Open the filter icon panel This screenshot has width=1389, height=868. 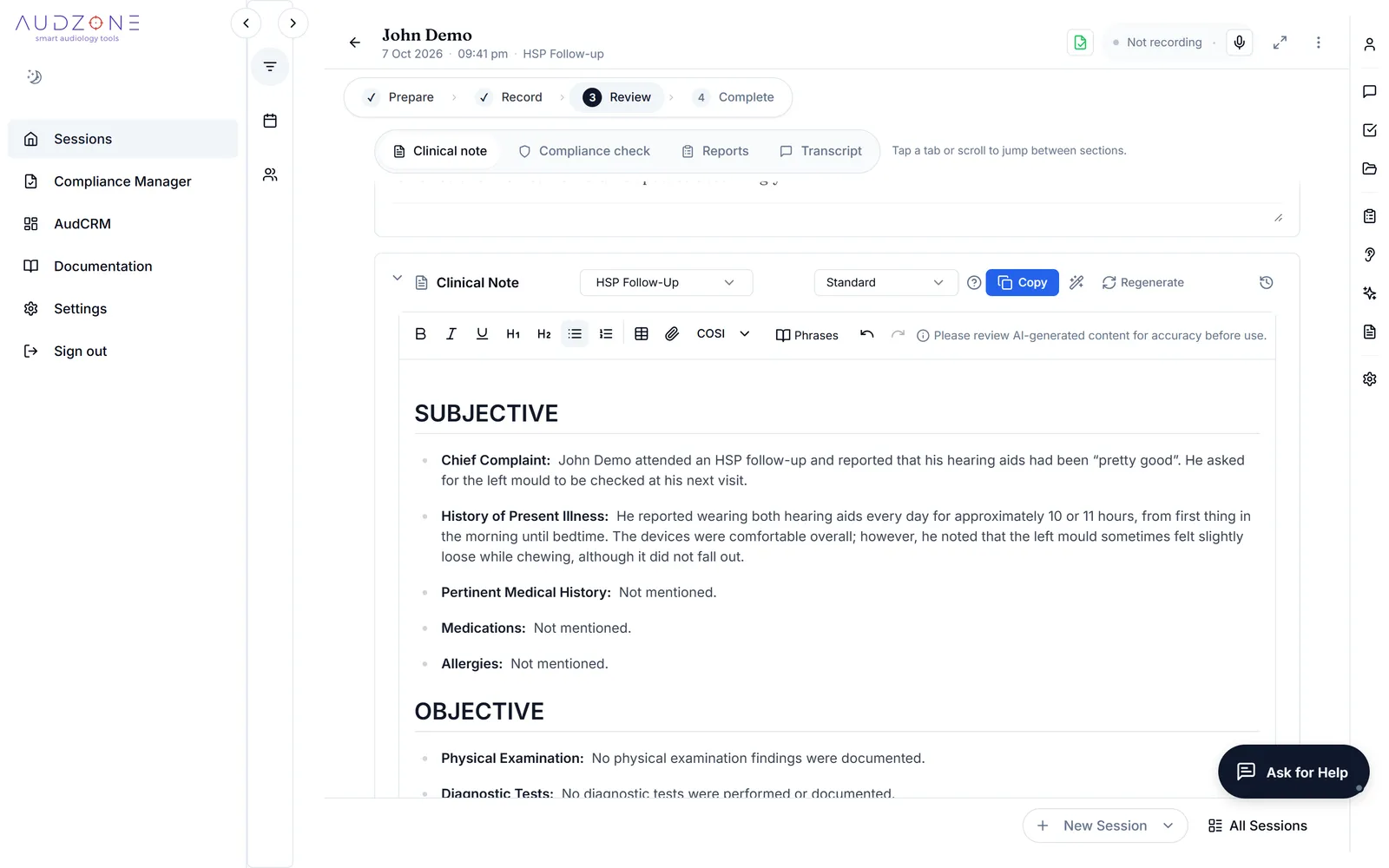click(x=270, y=67)
